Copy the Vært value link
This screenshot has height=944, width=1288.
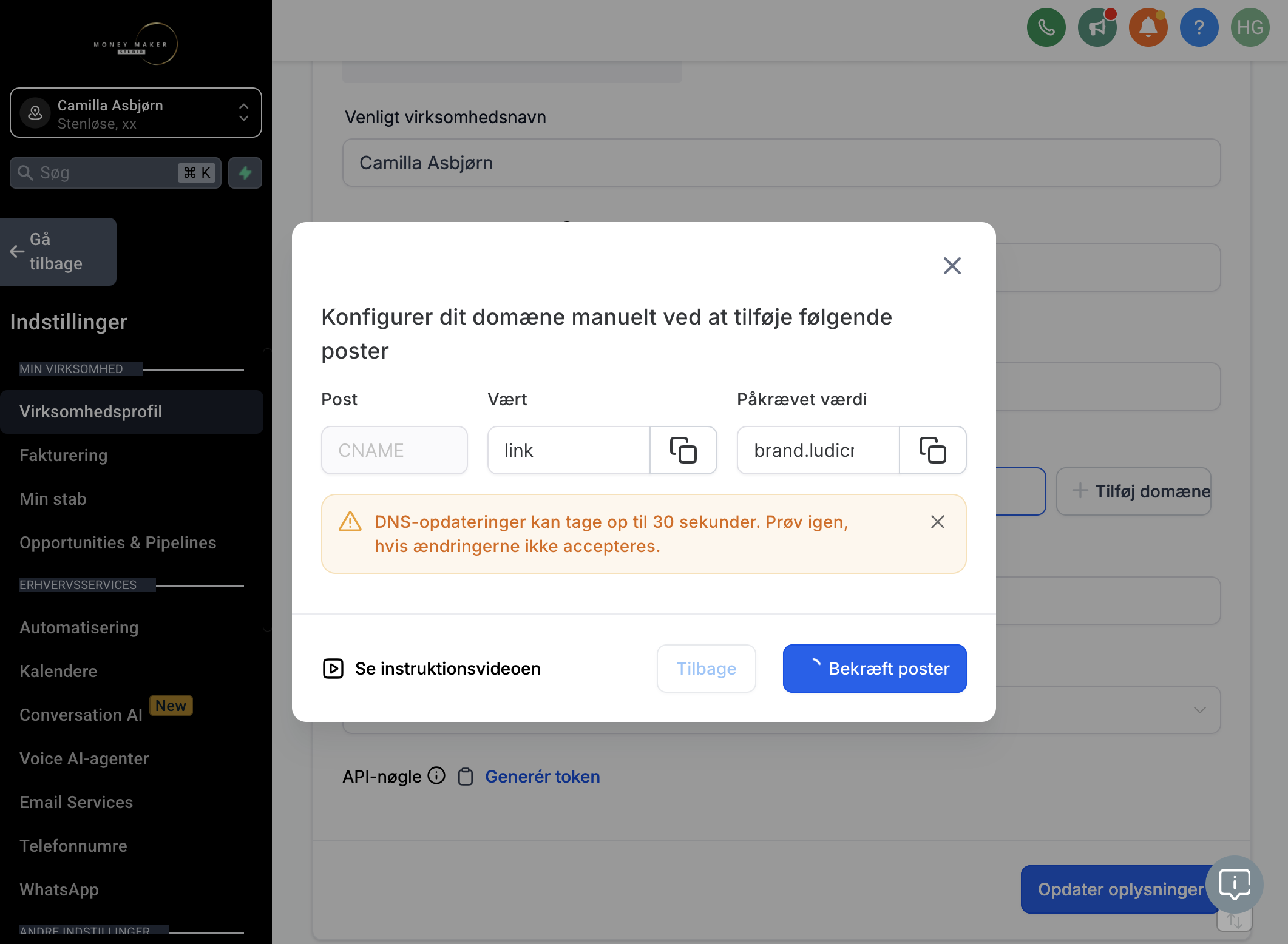point(683,450)
